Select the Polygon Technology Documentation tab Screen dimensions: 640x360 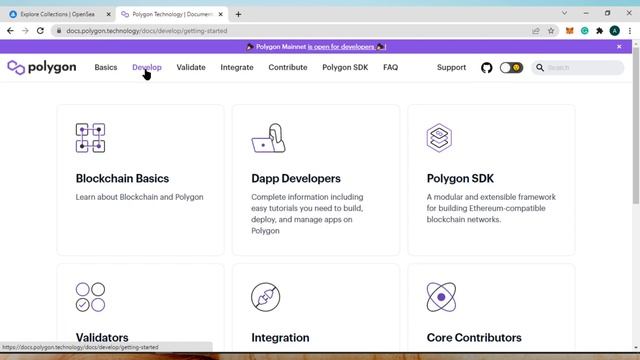tap(171, 14)
